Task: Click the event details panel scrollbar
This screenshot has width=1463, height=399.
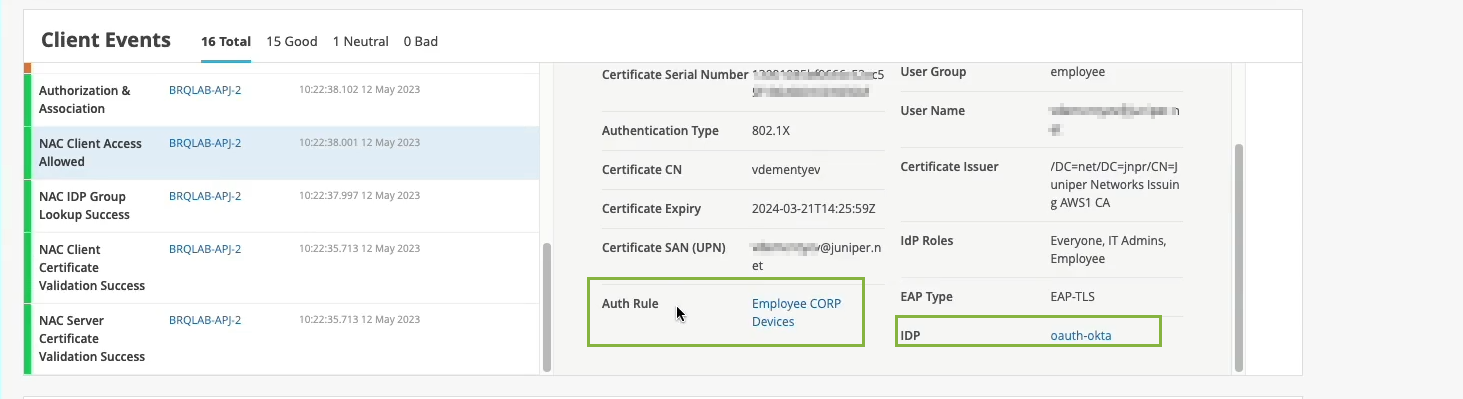Action: click(x=1239, y=257)
